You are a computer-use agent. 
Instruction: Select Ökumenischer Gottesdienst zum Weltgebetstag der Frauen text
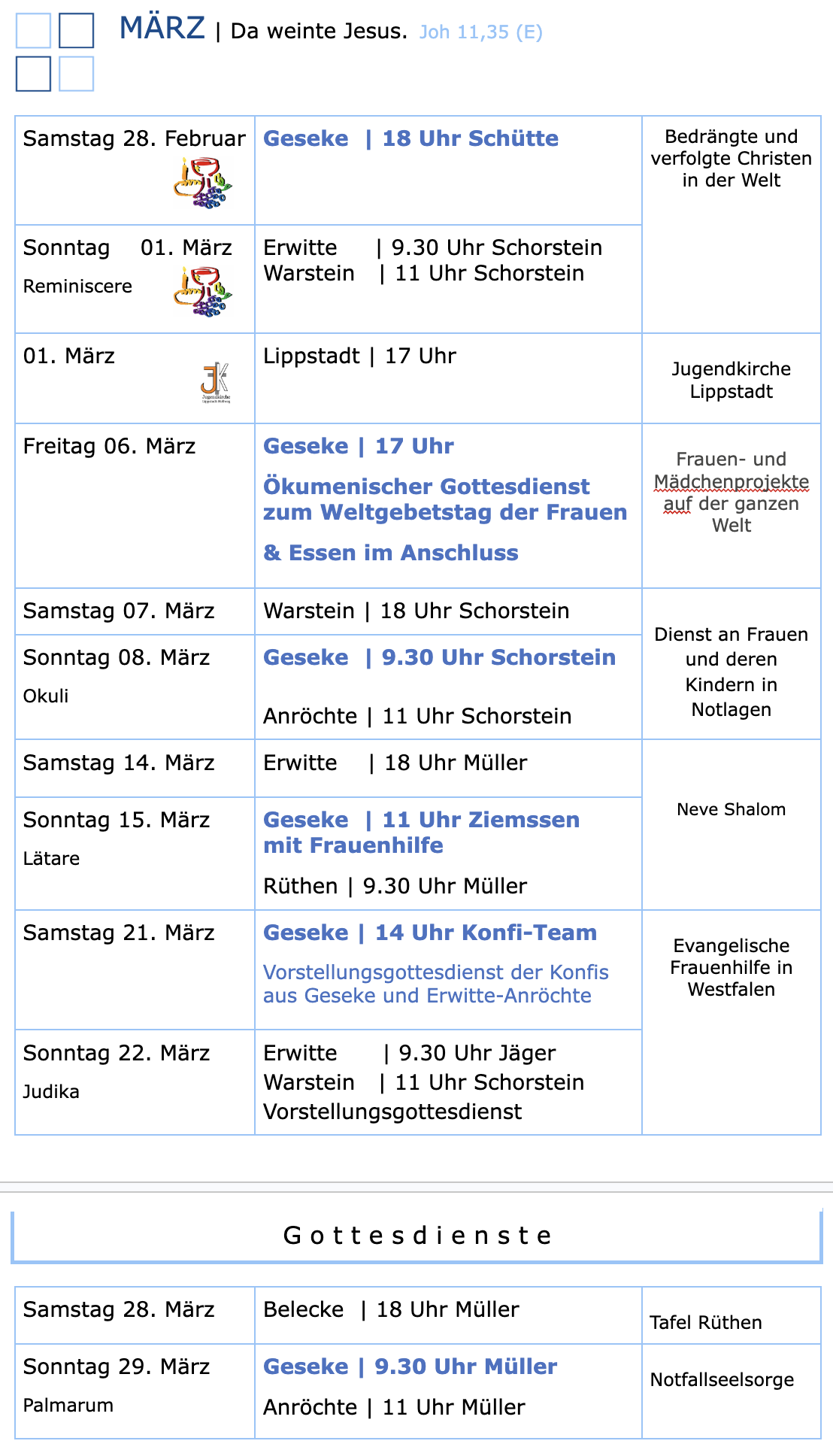coord(444,499)
